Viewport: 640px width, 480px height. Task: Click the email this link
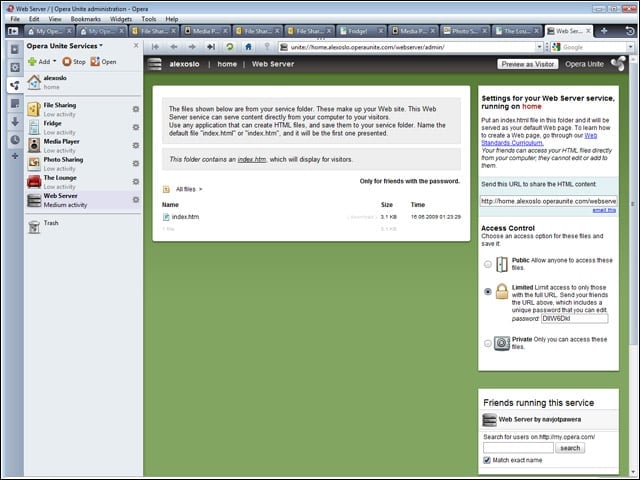[604, 210]
